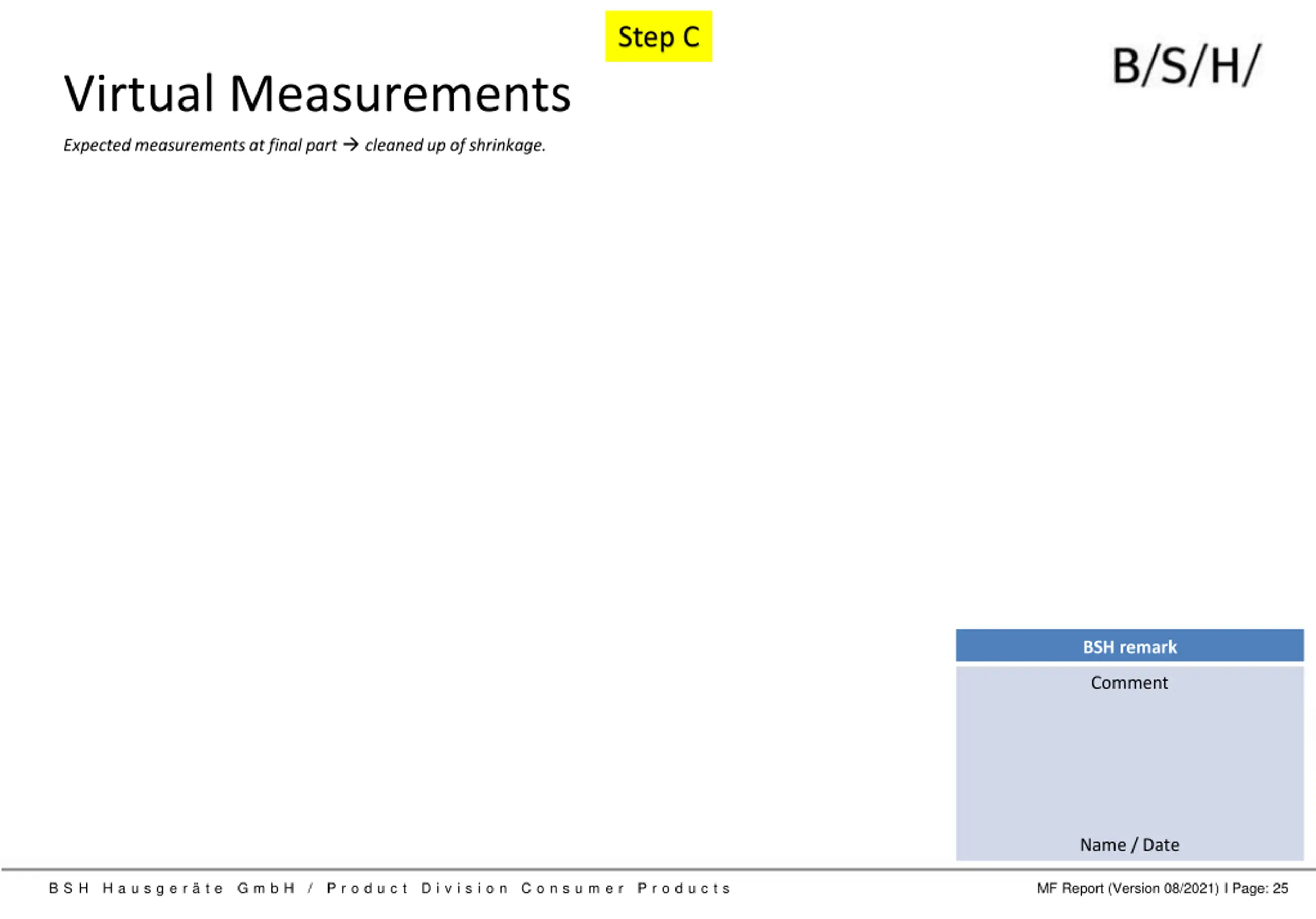Click the word 'Hausgeräte' in the footer

point(163,888)
